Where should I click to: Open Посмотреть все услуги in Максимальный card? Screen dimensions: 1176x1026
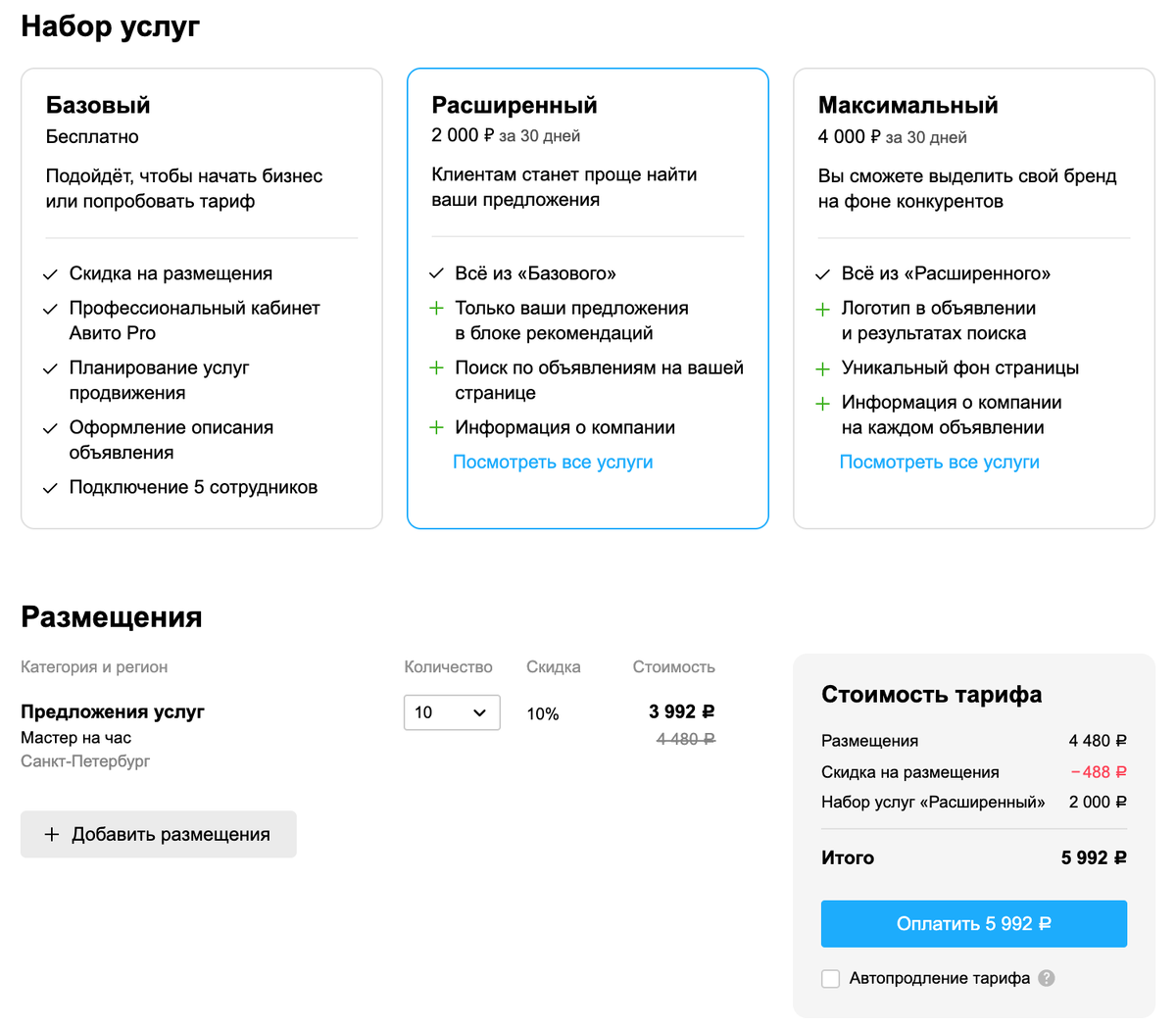(939, 463)
